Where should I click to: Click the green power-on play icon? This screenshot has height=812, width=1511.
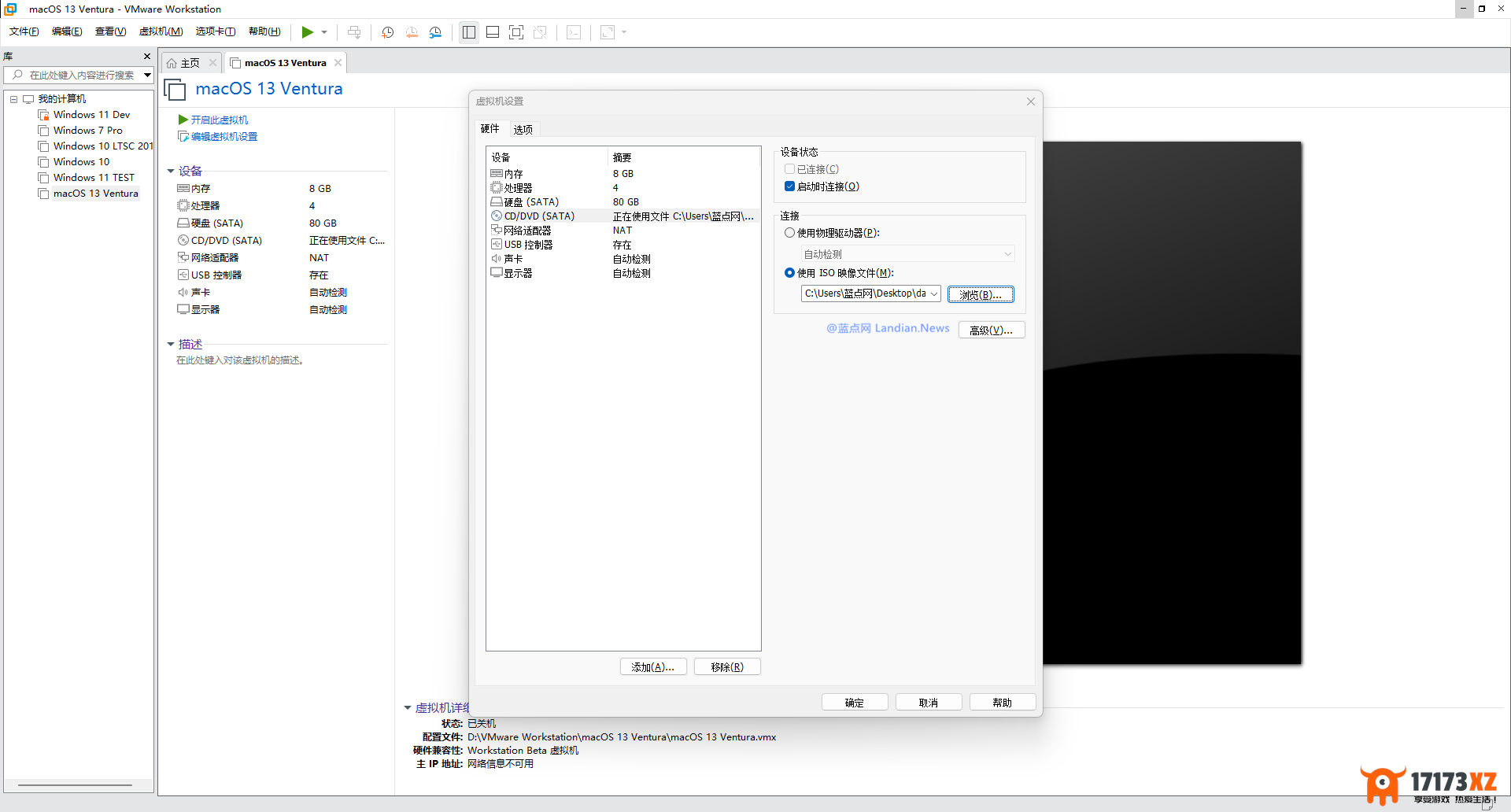click(x=307, y=32)
